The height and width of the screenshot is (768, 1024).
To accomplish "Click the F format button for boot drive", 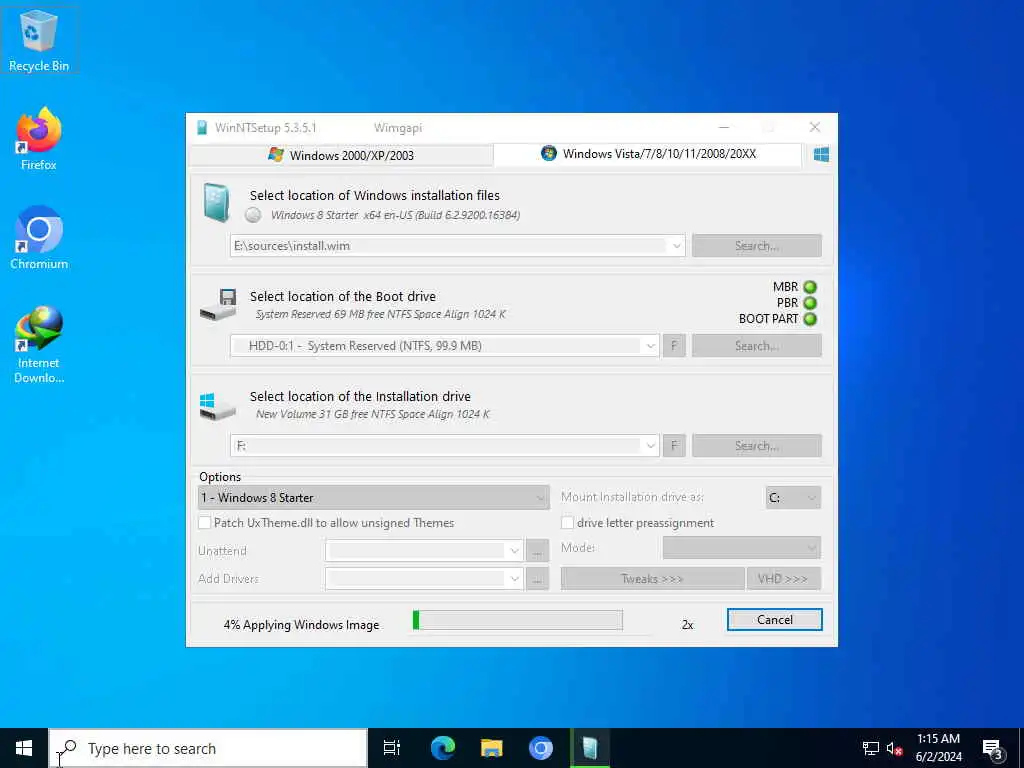I will pos(674,345).
